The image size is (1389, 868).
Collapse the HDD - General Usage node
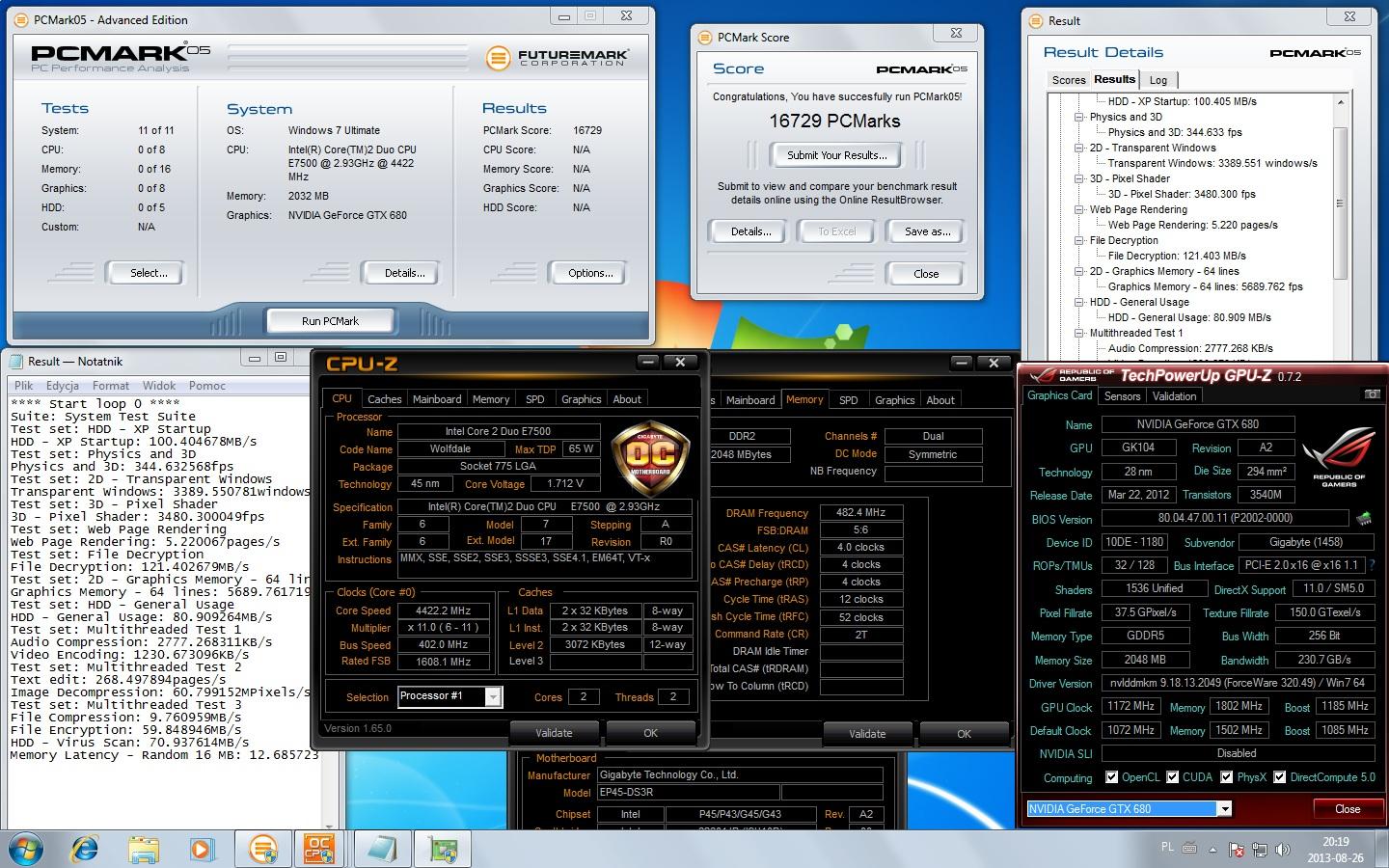coord(1079,302)
